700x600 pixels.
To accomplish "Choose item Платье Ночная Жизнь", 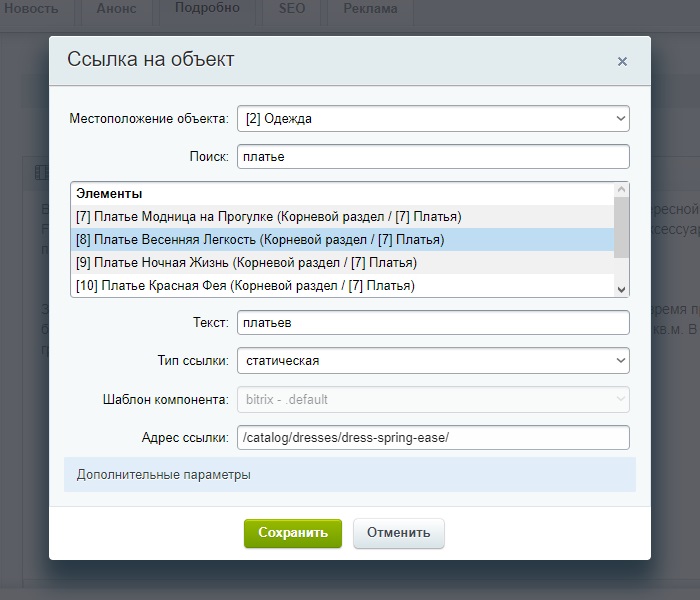I will click(x=246, y=263).
